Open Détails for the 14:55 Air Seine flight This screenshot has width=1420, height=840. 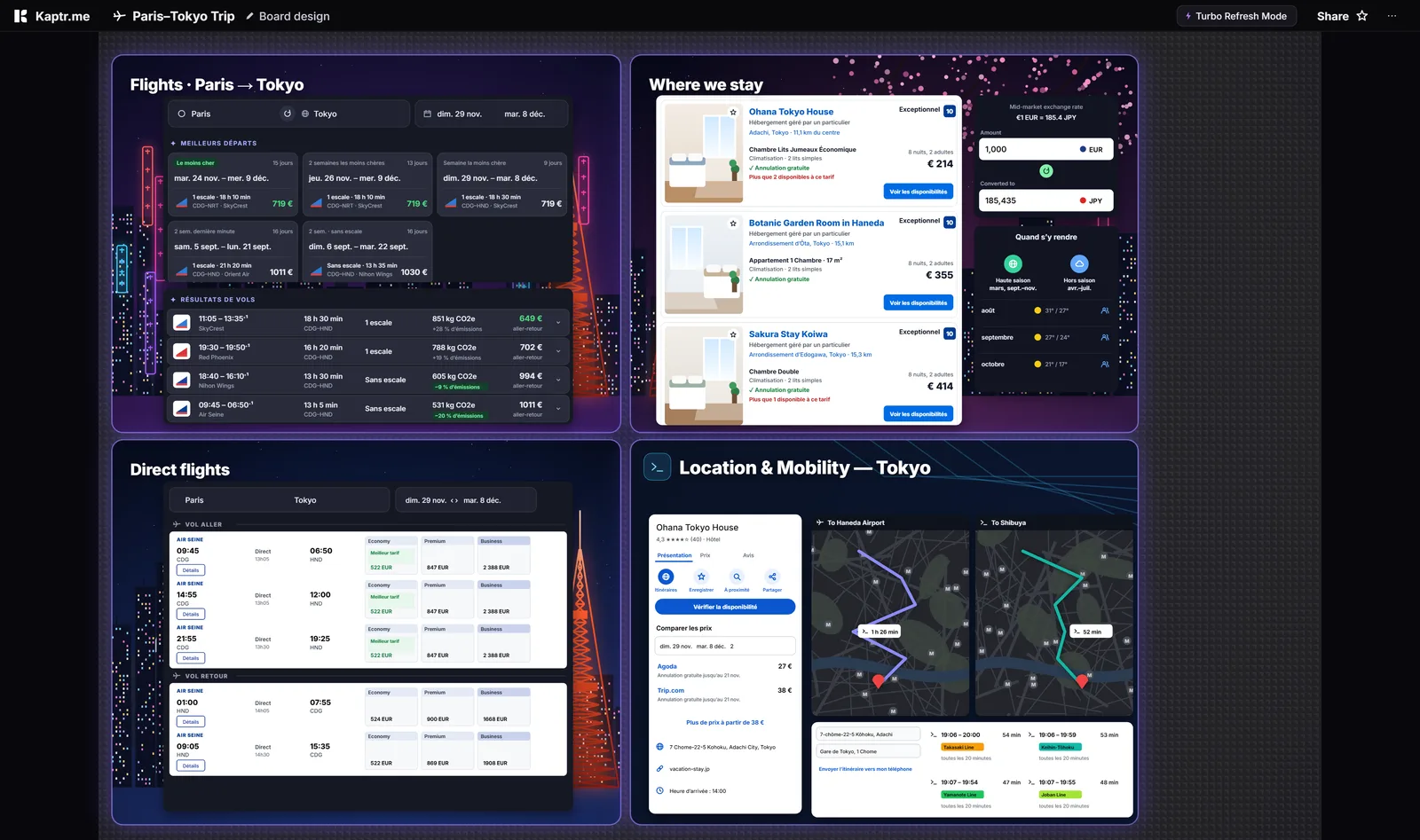click(191, 614)
